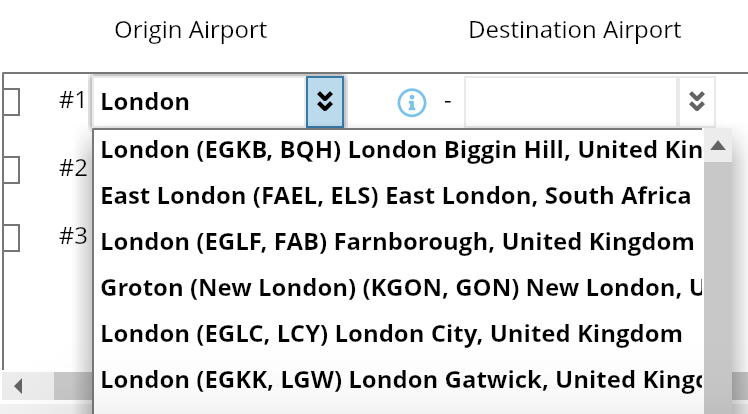
Task: Expand the Destination Airport dropdown arrow
Action: click(x=697, y=102)
